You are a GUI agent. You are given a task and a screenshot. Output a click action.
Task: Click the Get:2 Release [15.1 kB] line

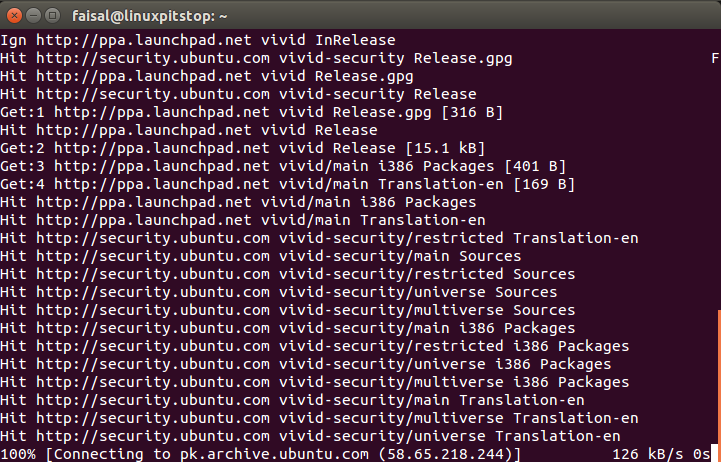pyautogui.click(x=242, y=148)
